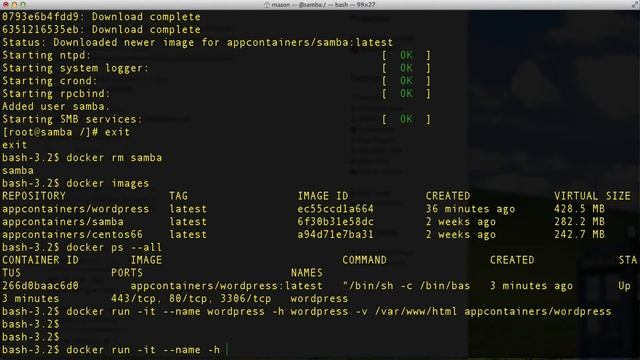
Task: Click the 'Starting ntpd:' text
Action: tap(46, 55)
